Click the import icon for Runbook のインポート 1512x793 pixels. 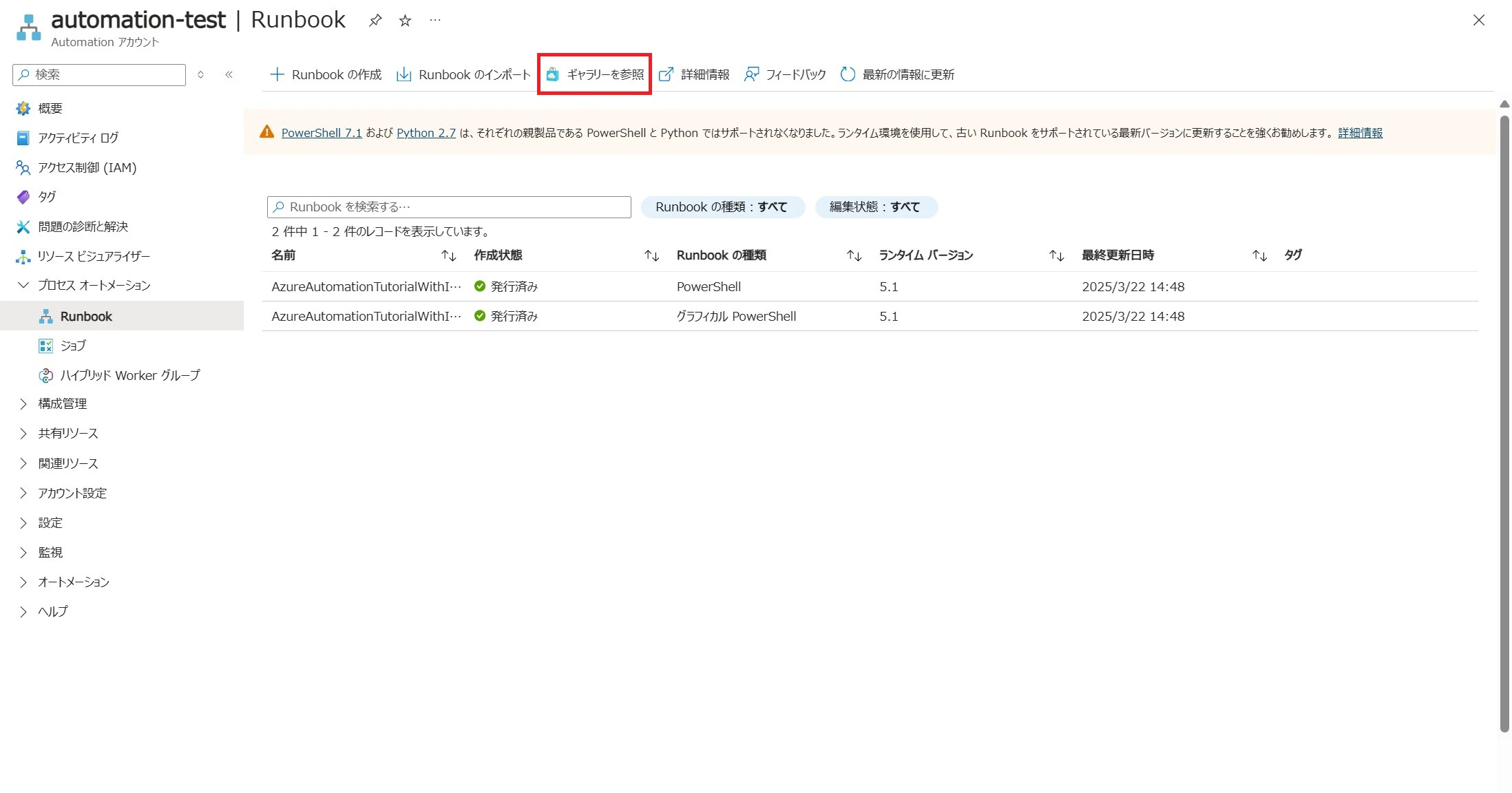(404, 74)
